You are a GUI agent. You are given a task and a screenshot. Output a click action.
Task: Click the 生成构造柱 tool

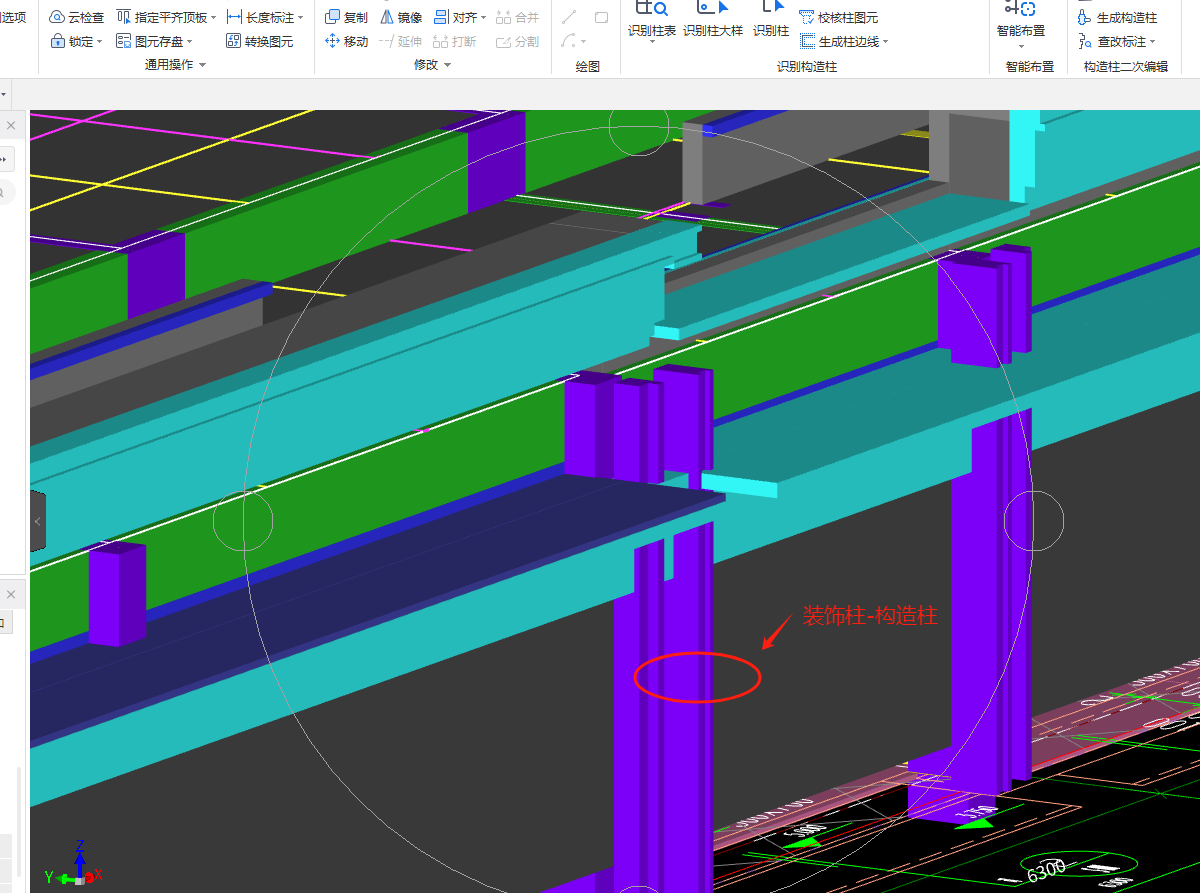1117,17
